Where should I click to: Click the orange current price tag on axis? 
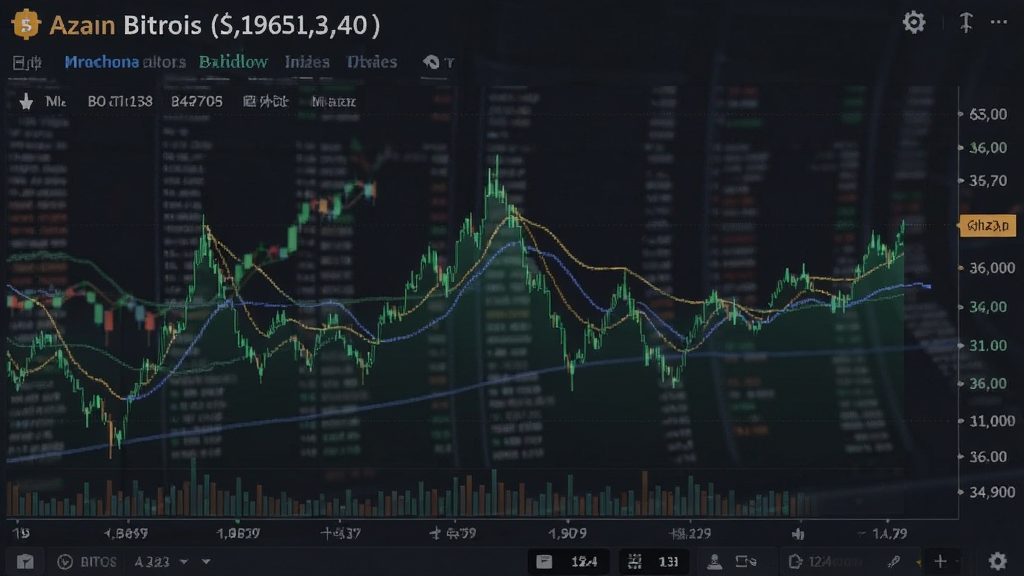987,226
